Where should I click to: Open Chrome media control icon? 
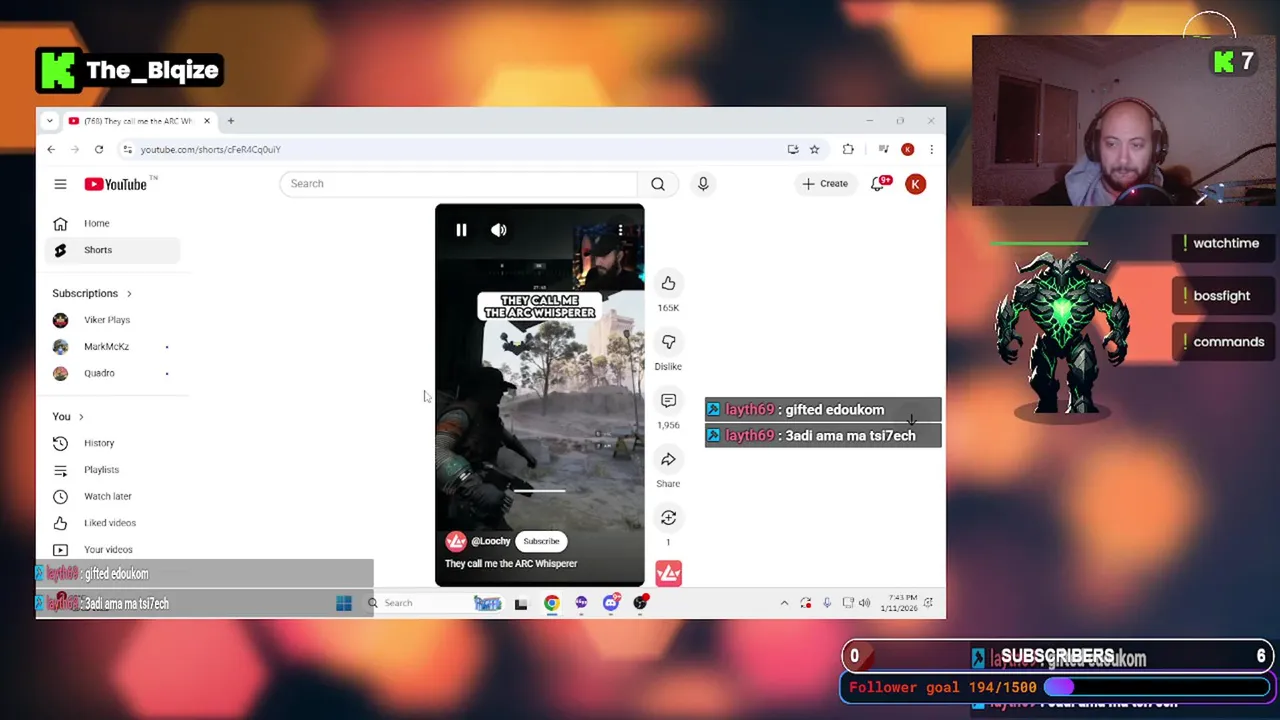coord(883,150)
